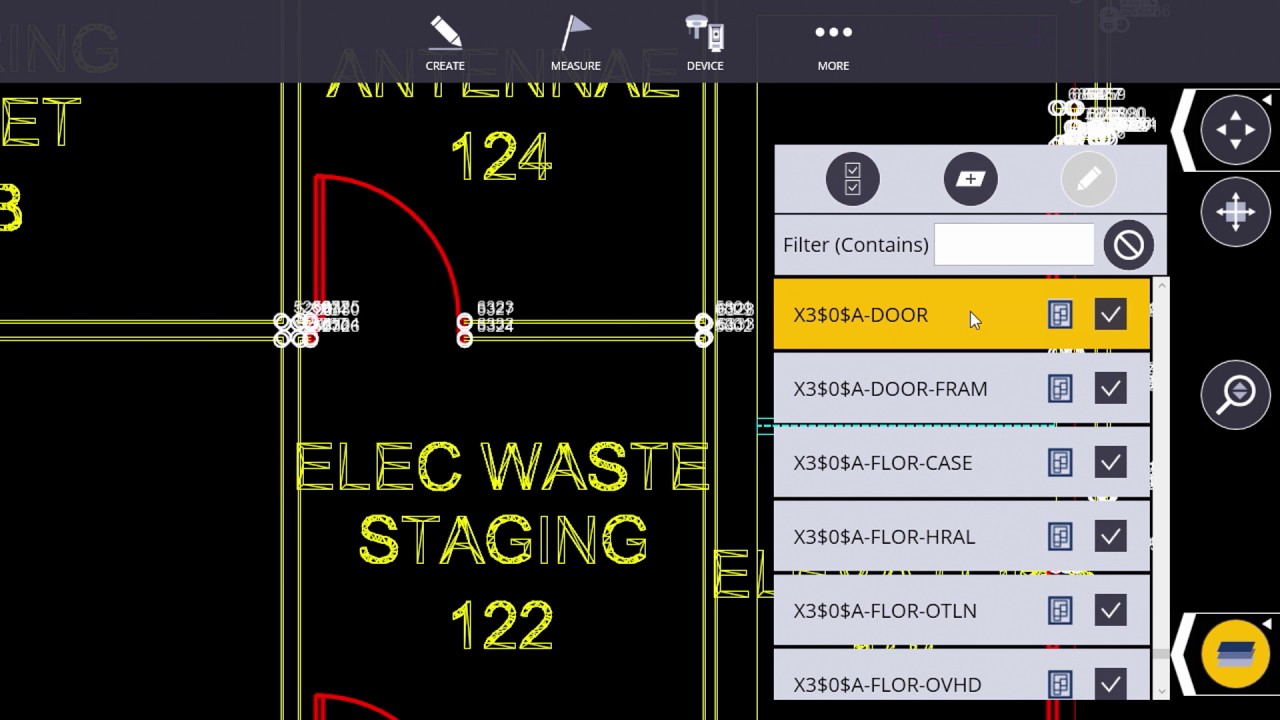Viewport: 1280px width, 720px height.
Task: Open the Create menu
Action: point(445,42)
